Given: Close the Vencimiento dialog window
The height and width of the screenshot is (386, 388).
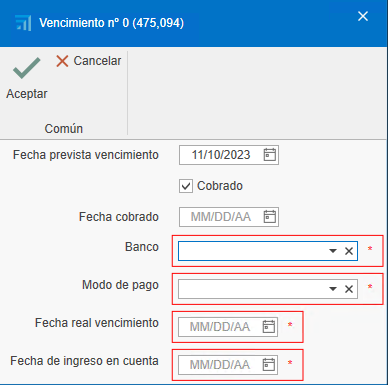Looking at the screenshot, I should [363, 16].
